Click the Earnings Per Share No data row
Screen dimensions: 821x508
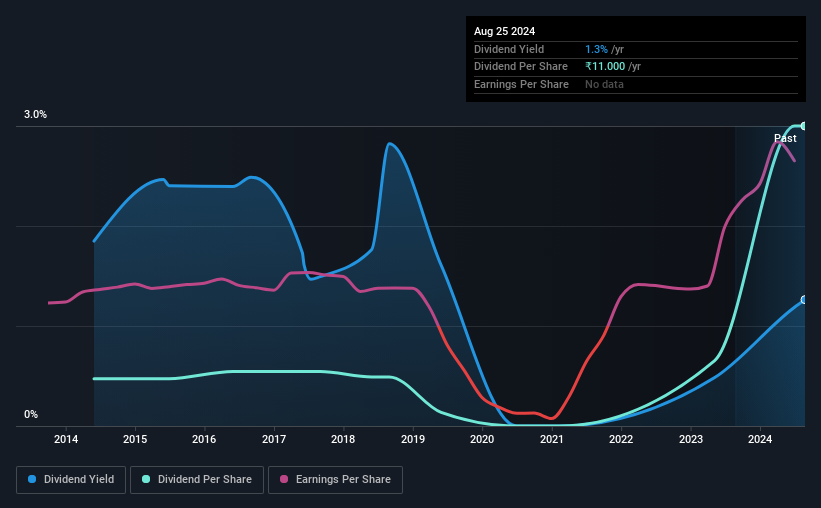(x=636, y=84)
